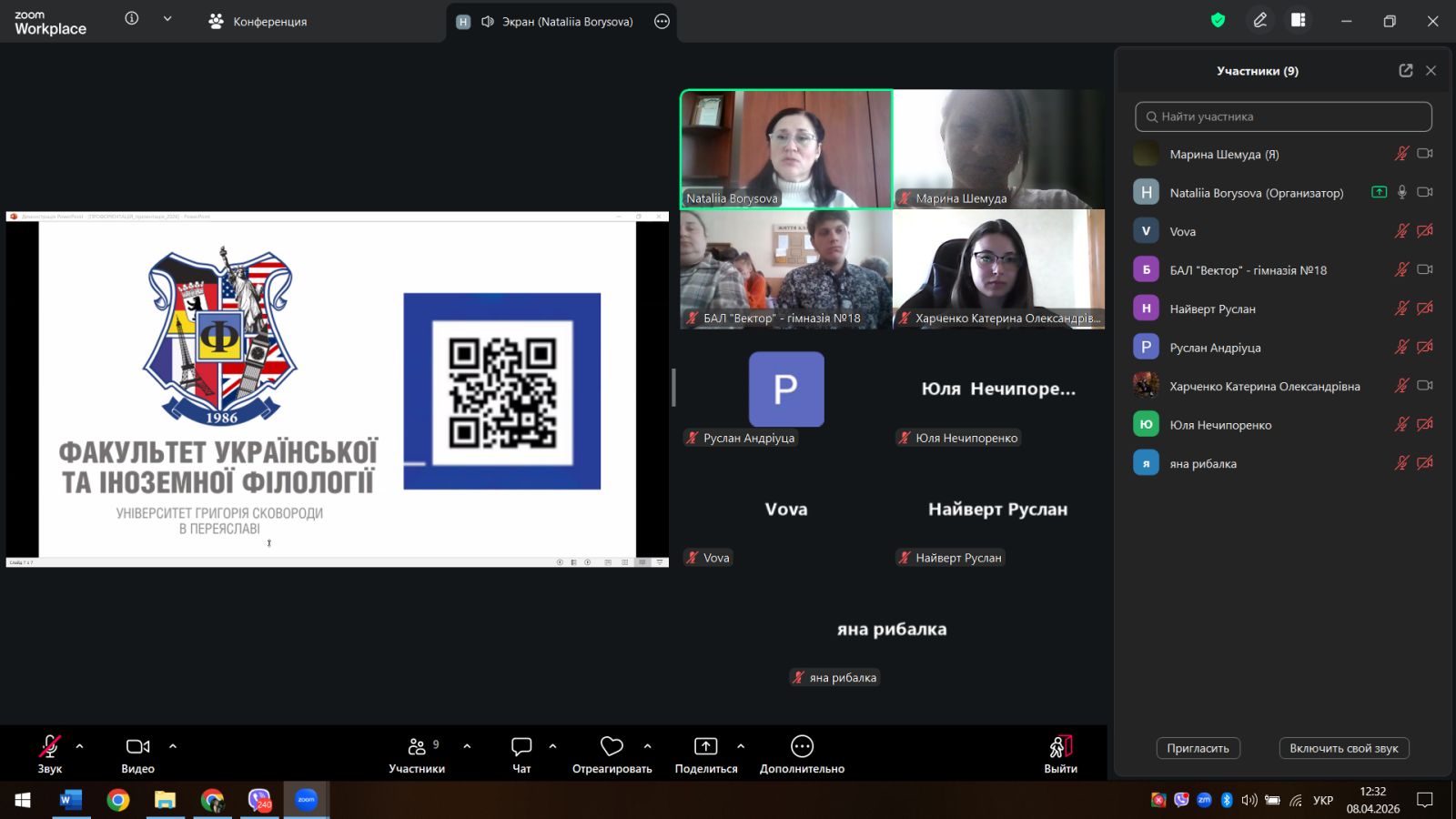Expand video options arrow beside Video
Screen dimensions: 1456x819
coord(173,746)
